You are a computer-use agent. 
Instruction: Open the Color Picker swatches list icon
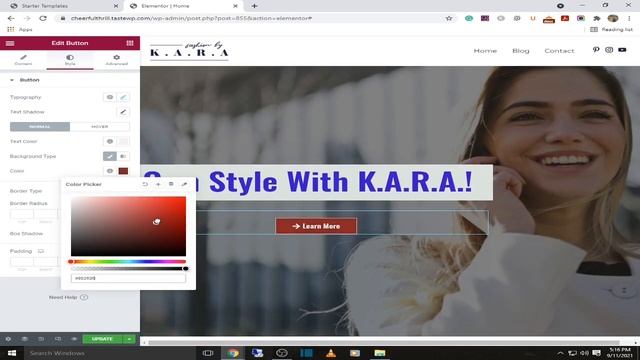(x=171, y=184)
